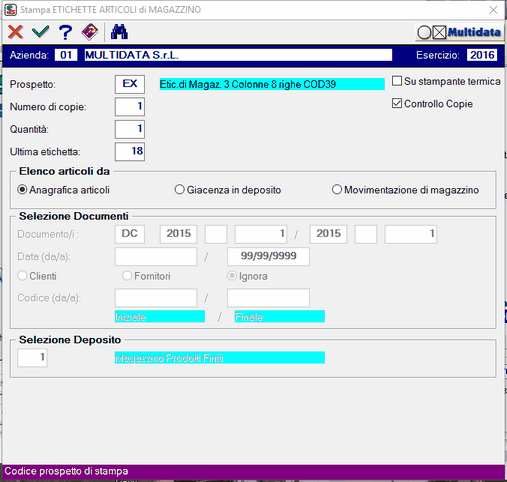
Task: Open help with the question mark icon
Action: coord(65,32)
